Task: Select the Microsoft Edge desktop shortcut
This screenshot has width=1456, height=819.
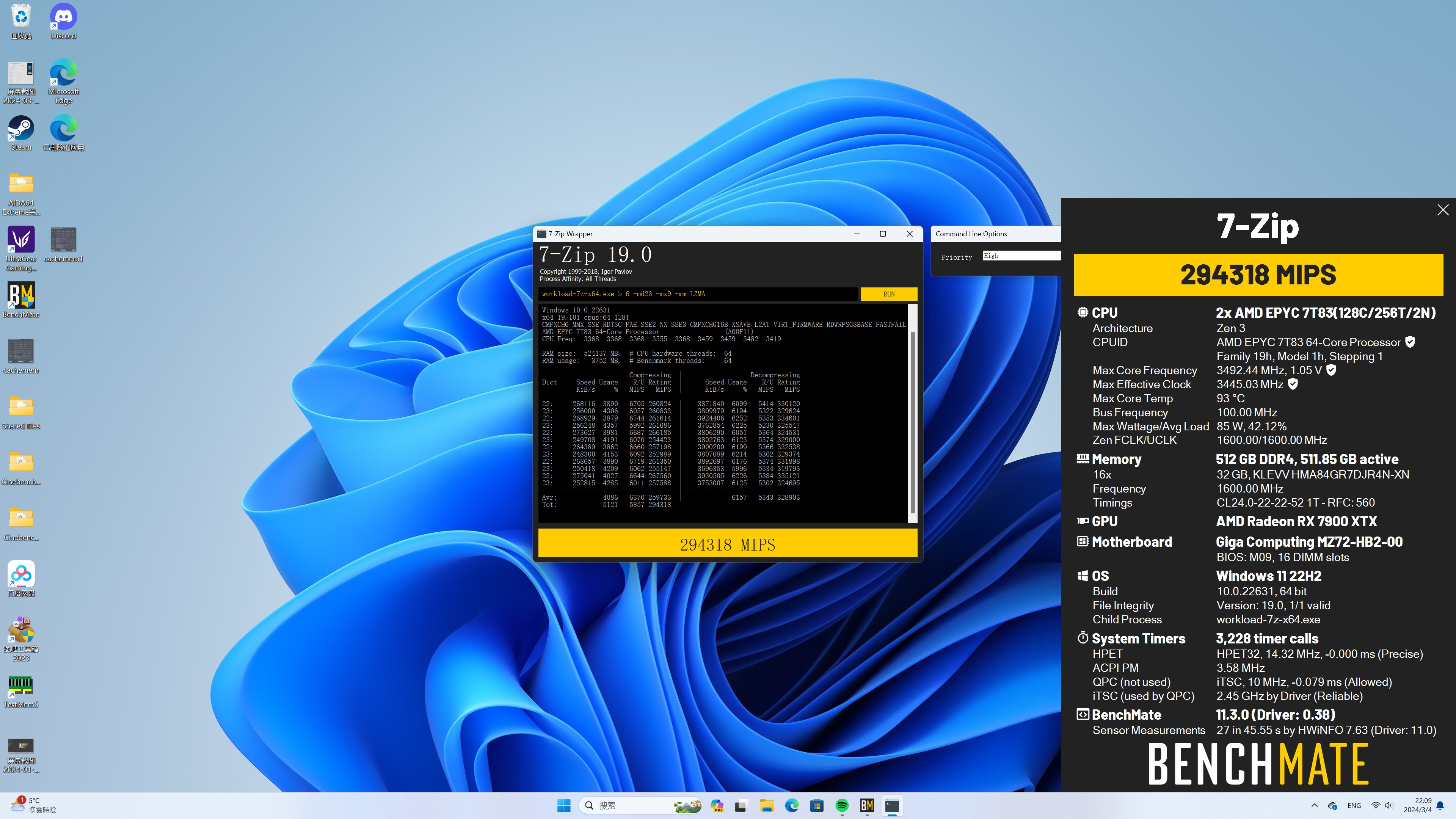Action: click(x=63, y=82)
